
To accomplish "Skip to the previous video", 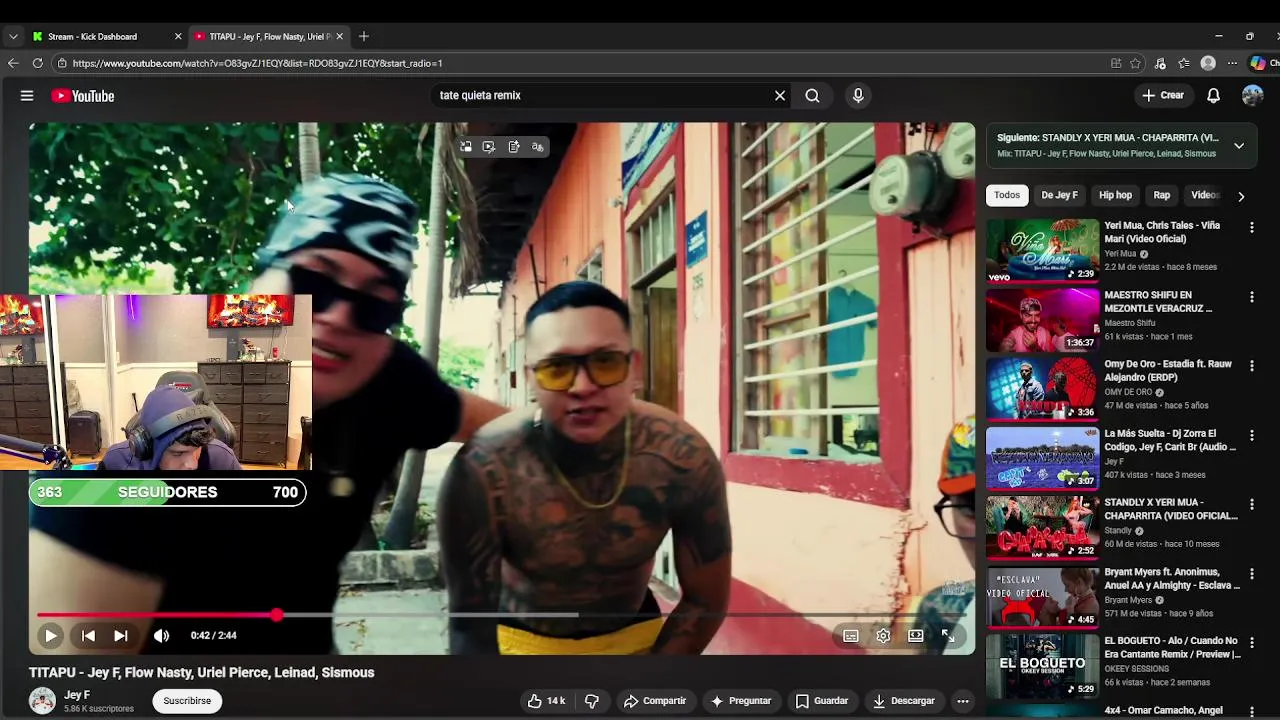I will coord(88,635).
